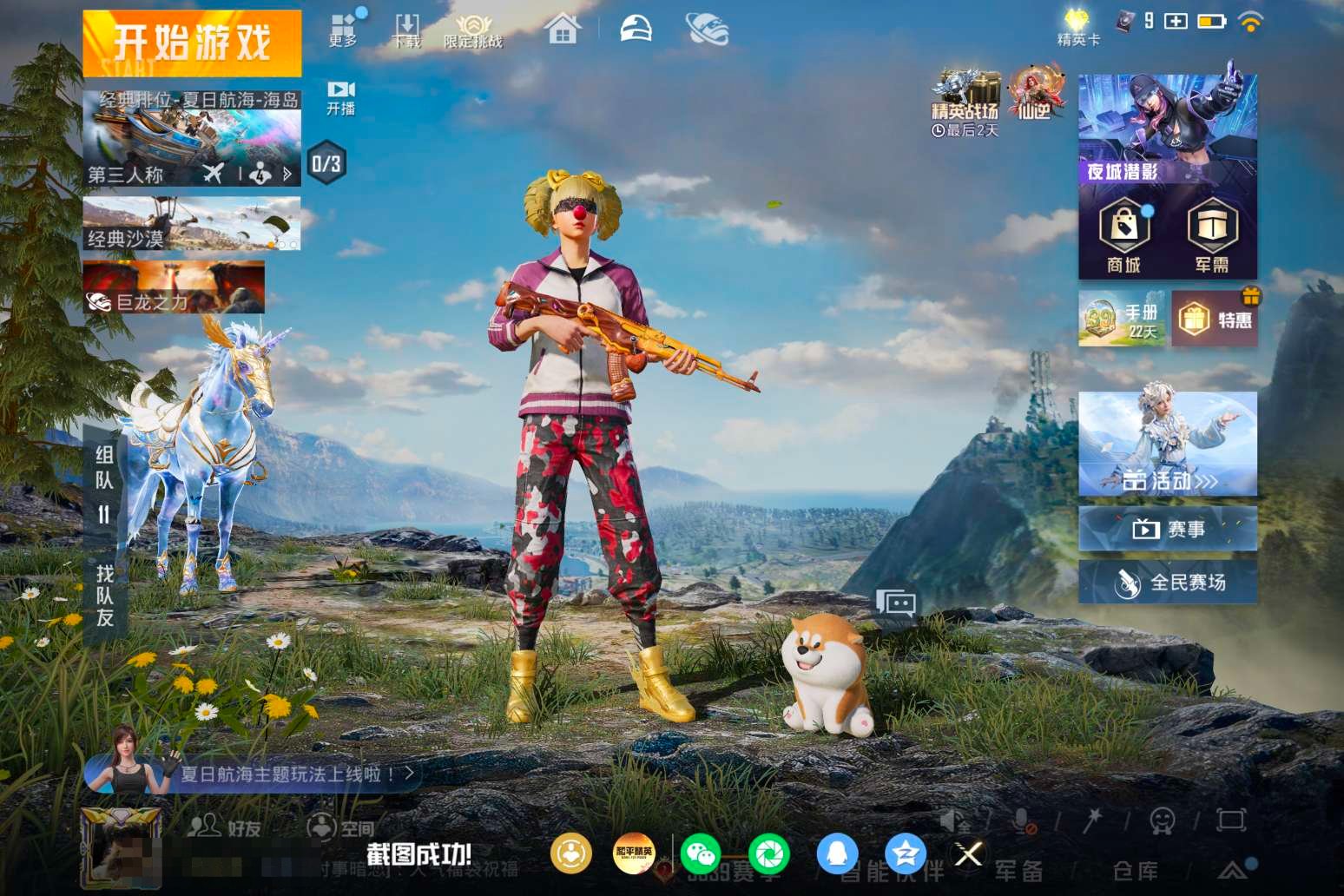This screenshot has width=1344, height=896.
Task: Open the 赛事 esports button
Action: [1168, 528]
